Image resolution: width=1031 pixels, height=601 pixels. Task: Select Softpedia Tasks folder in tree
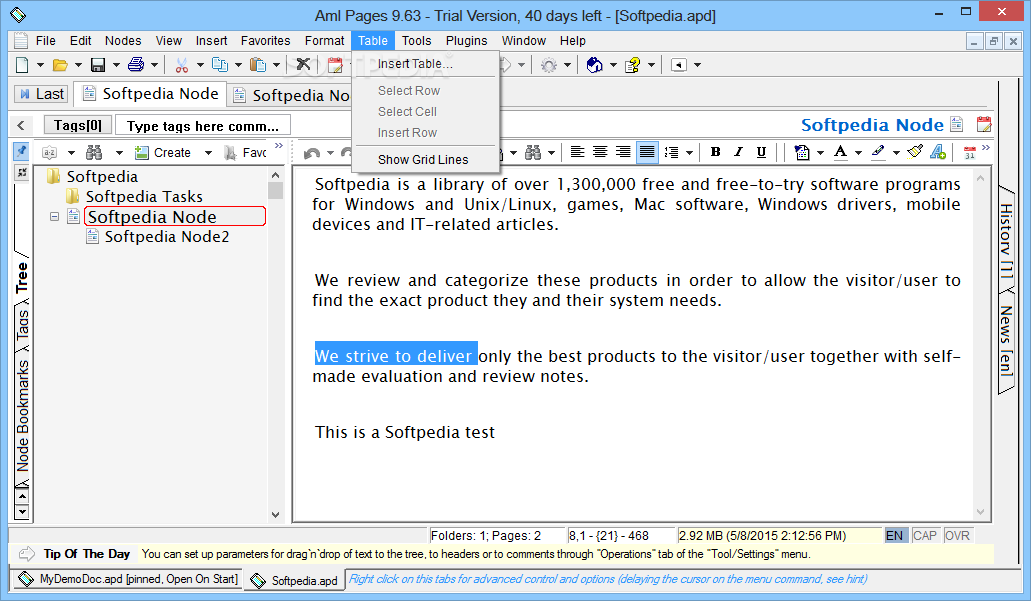[144, 197]
